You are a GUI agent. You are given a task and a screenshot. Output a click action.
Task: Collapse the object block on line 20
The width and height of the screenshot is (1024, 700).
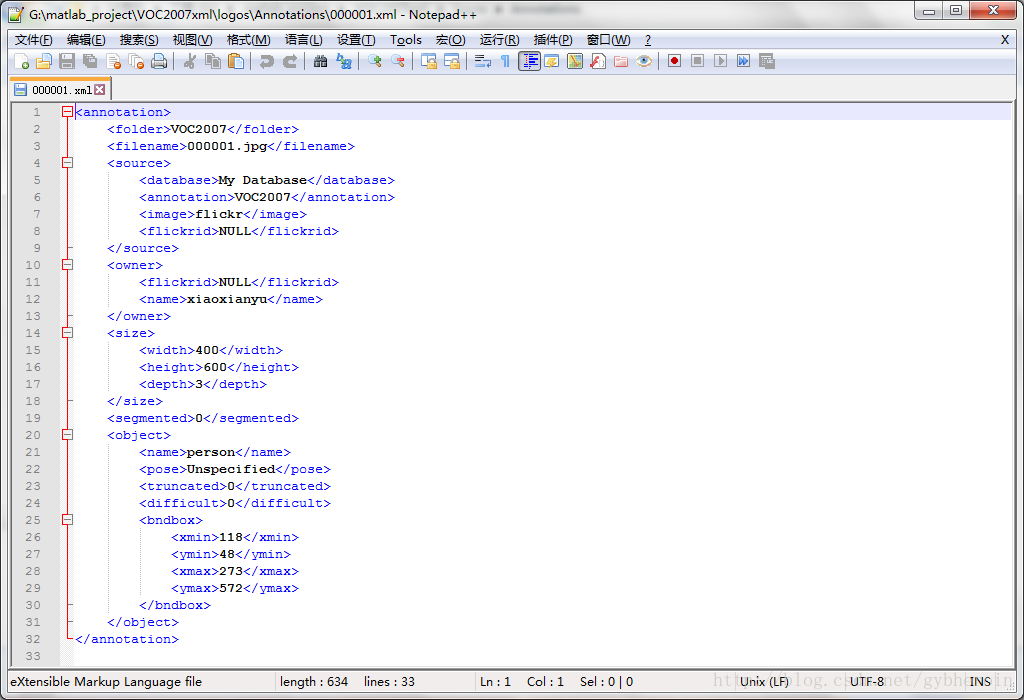point(67,434)
